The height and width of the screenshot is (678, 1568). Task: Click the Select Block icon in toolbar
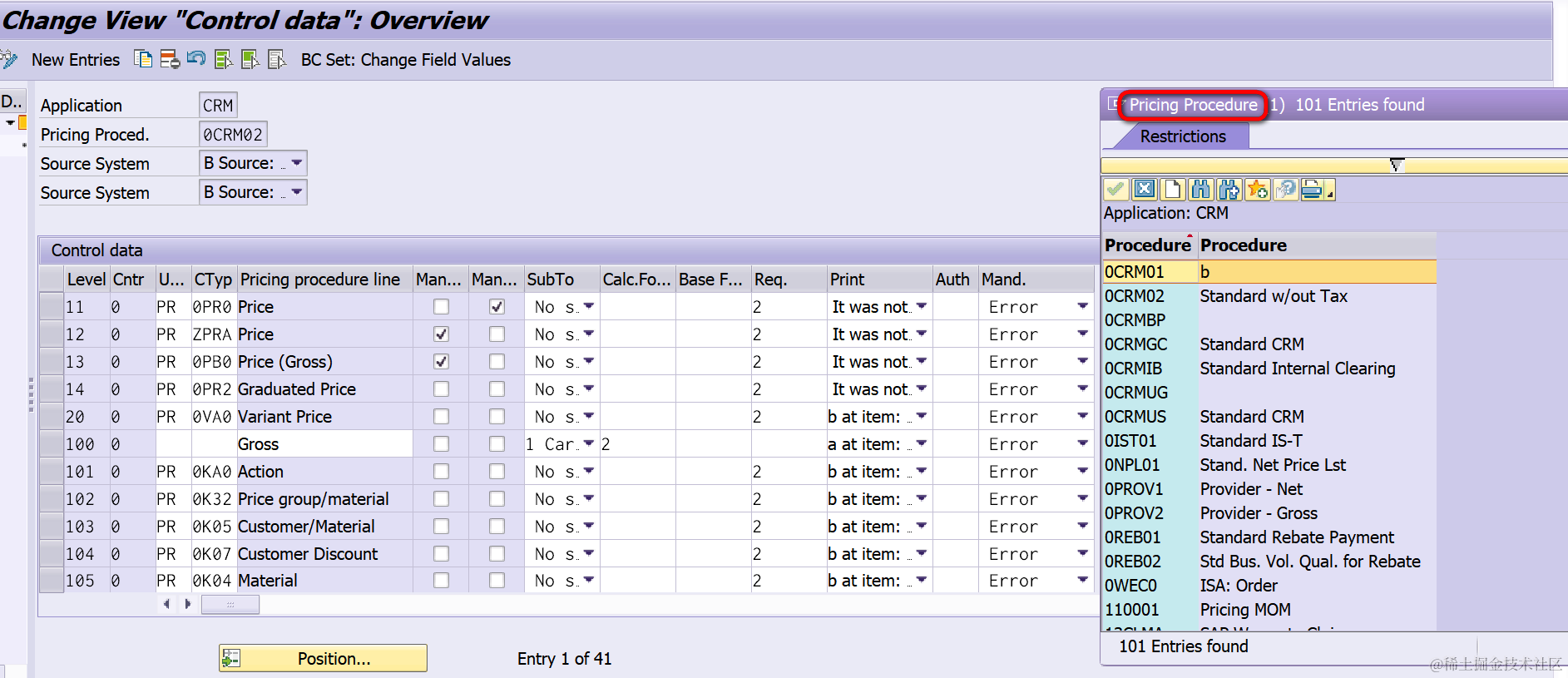pyautogui.click(x=250, y=59)
